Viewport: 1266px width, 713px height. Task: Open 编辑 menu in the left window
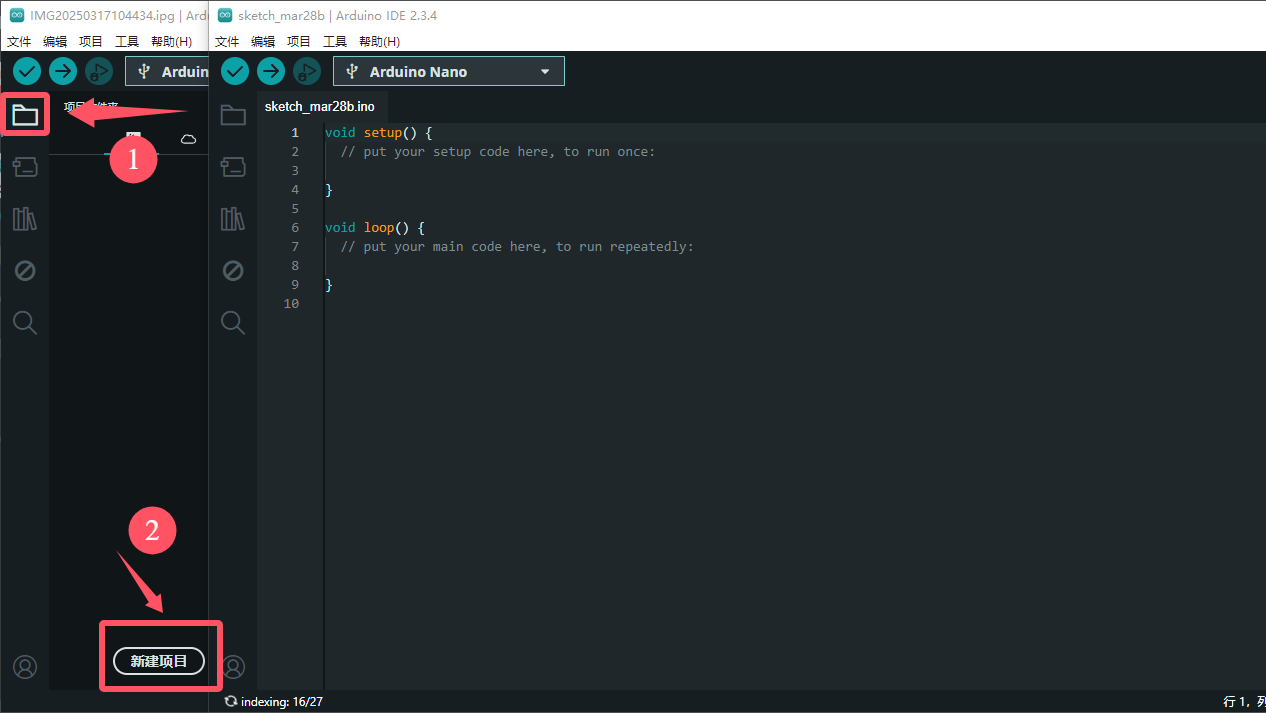(55, 42)
